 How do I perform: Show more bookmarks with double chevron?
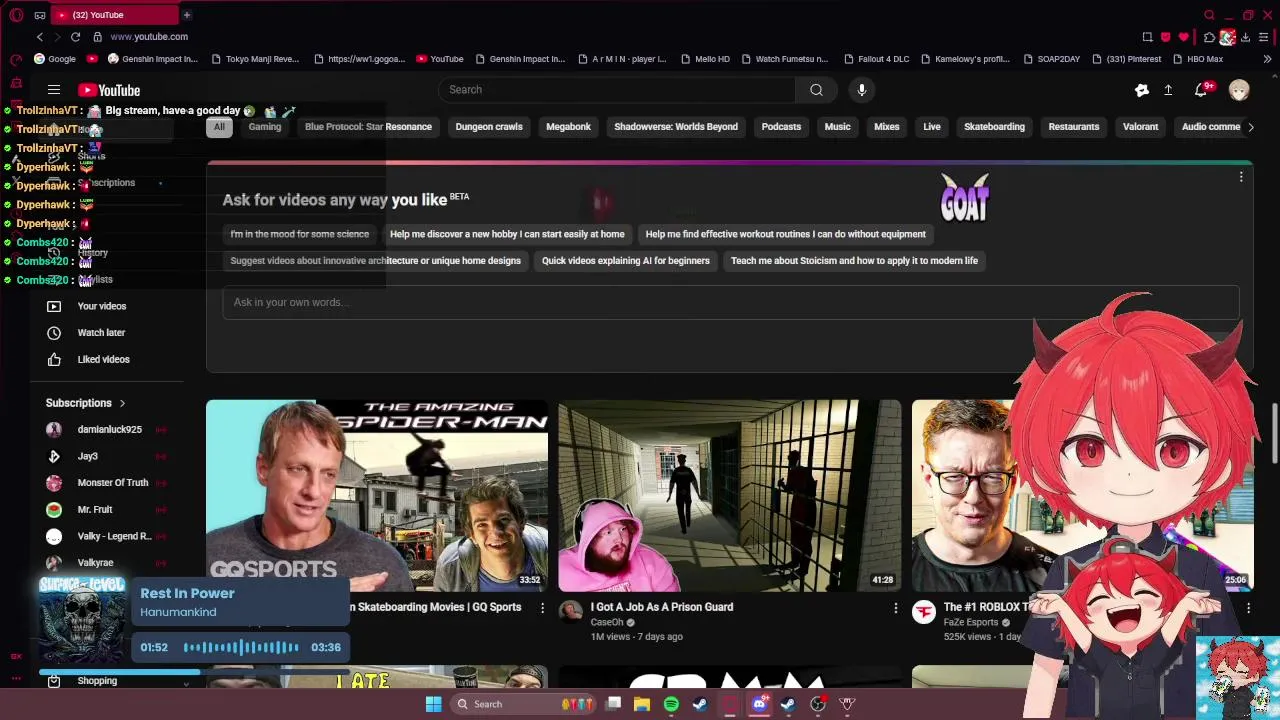tap(1267, 59)
